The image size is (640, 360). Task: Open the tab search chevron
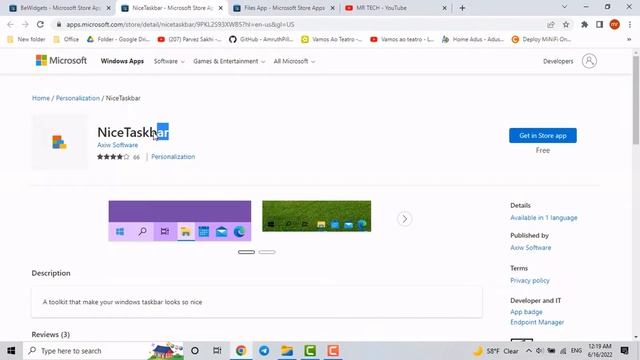point(564,7)
